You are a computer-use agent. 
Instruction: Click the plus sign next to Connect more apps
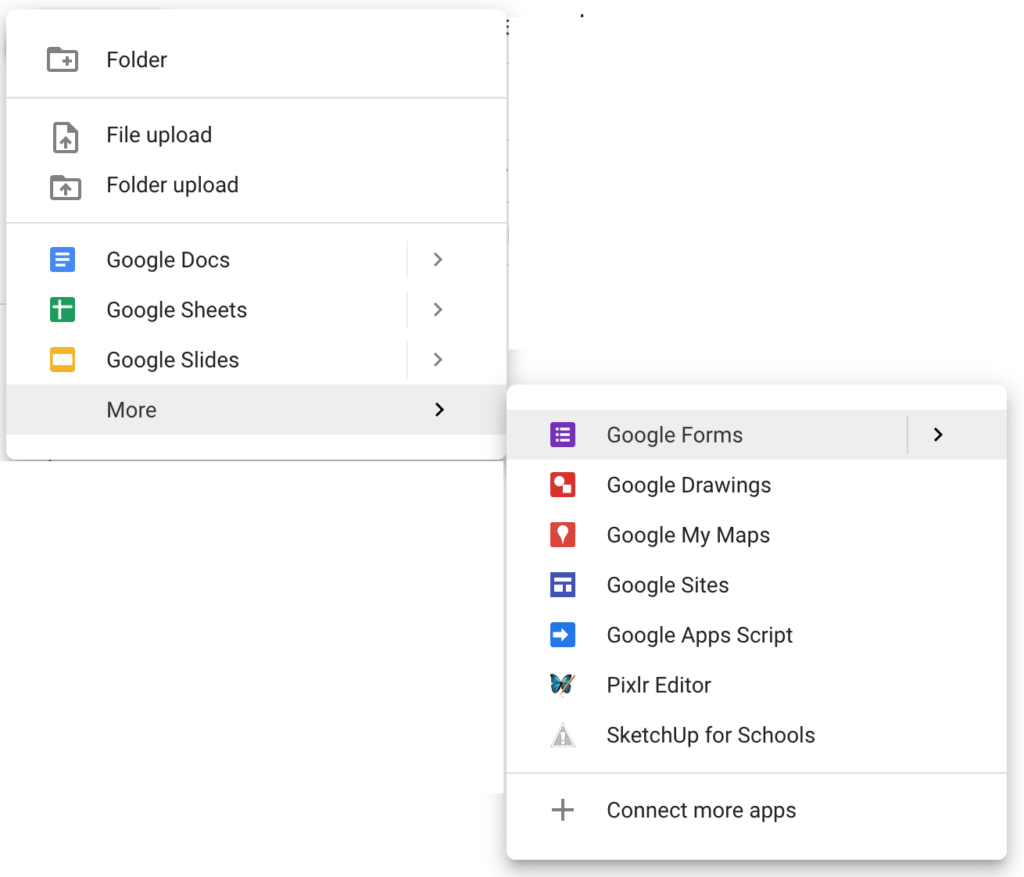coord(564,810)
